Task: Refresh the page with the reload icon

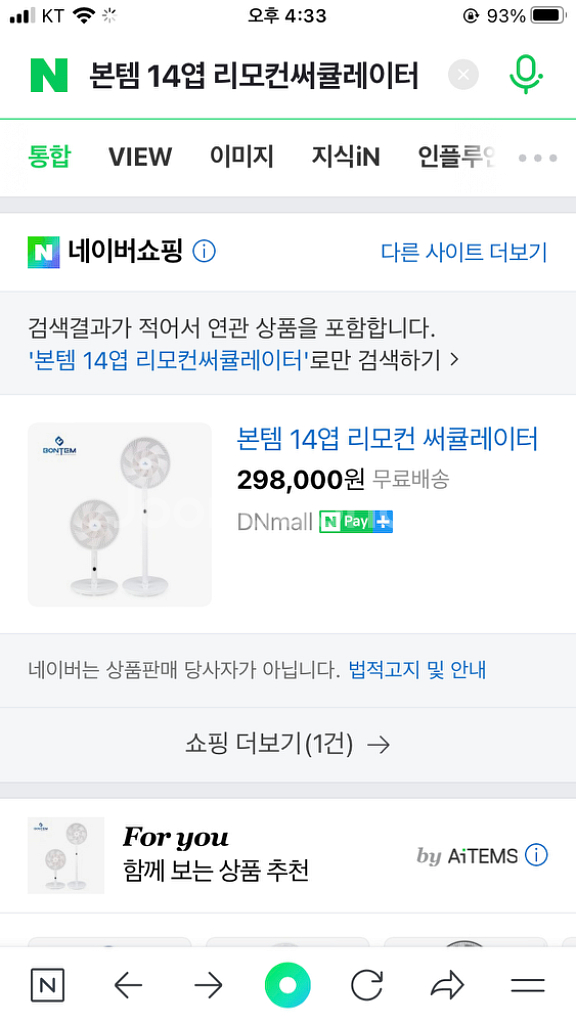Action: click(368, 985)
